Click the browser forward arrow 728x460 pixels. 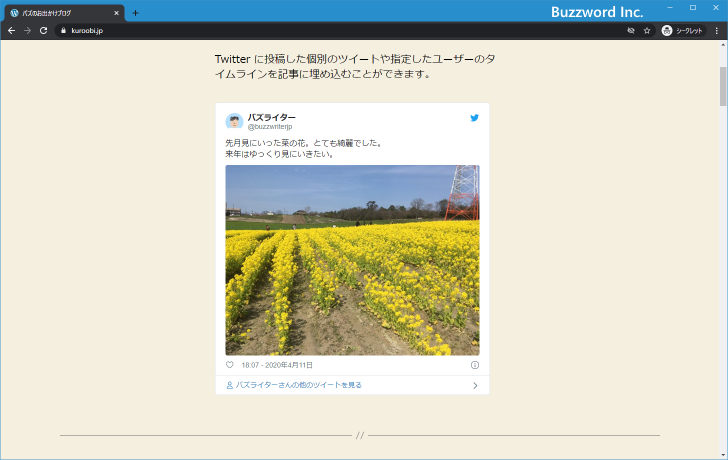pyautogui.click(x=27, y=31)
